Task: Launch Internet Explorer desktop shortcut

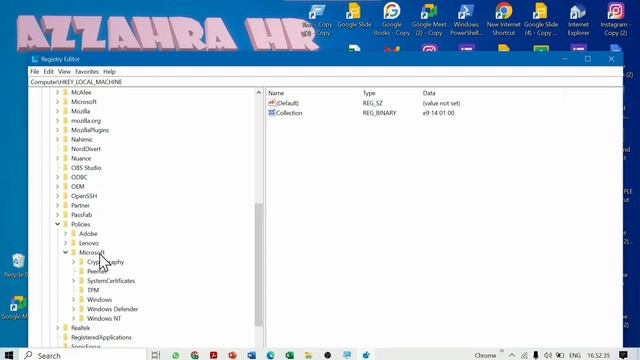Action: point(578,19)
